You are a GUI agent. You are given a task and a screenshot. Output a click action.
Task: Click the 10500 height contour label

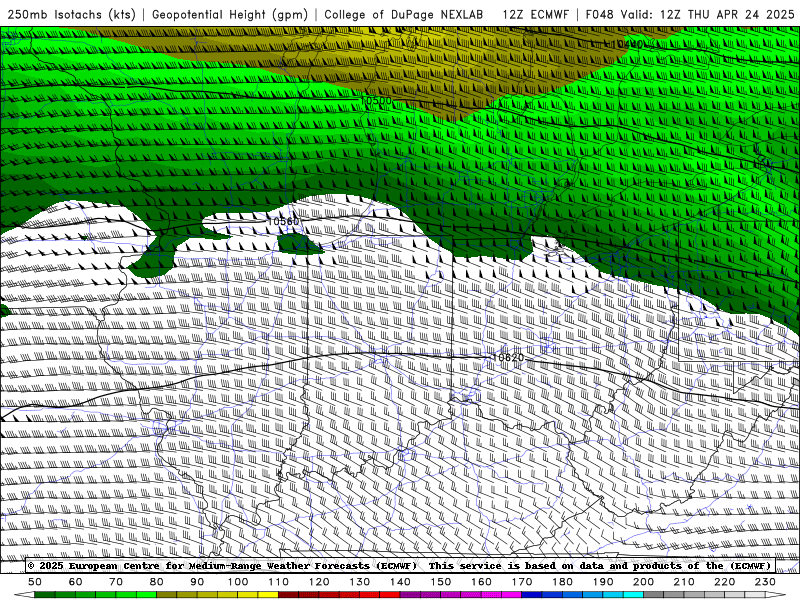pyautogui.click(x=376, y=100)
